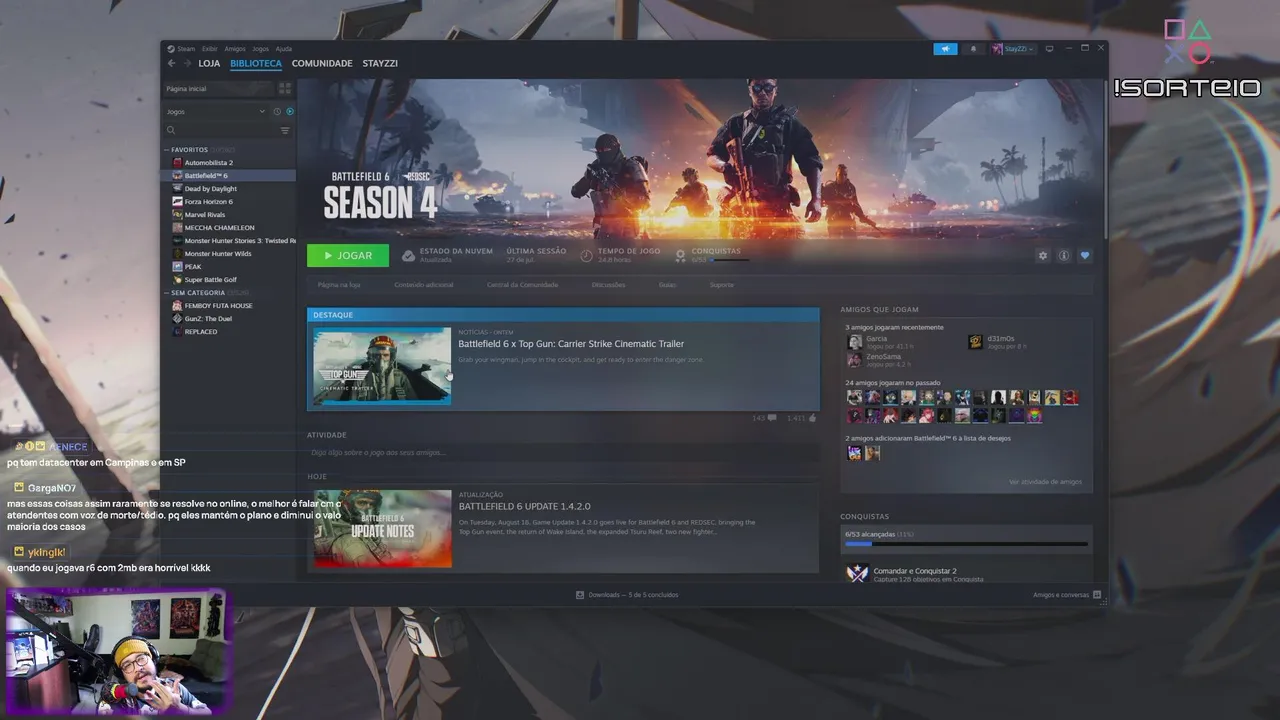The width and height of the screenshot is (1280, 720).
Task: Toggle the ready-to-play filter button
Action: pyautogui.click(x=290, y=111)
